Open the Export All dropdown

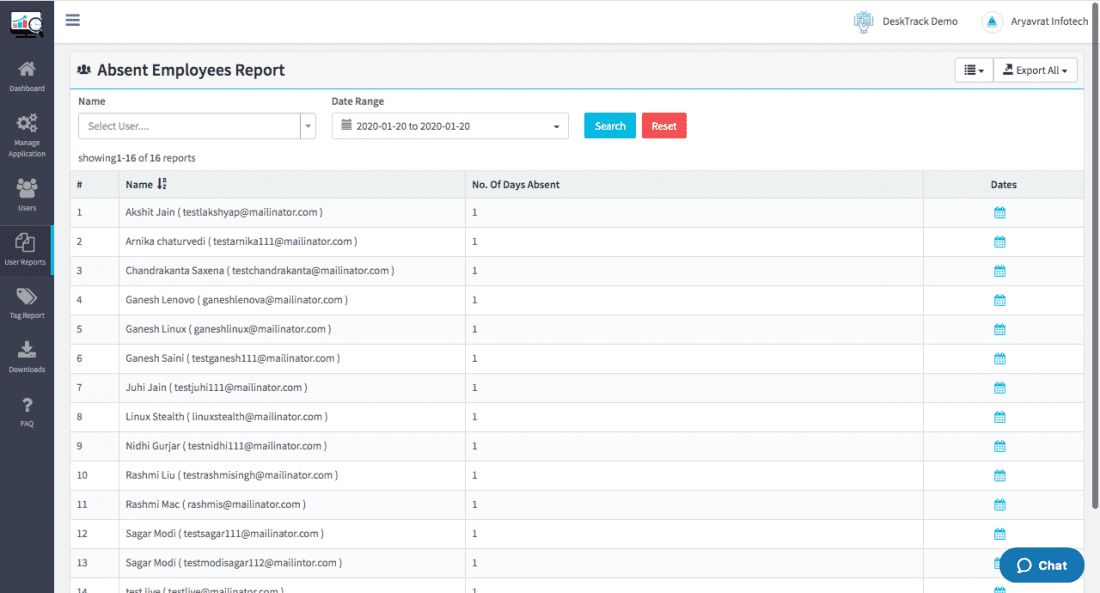tap(1035, 69)
